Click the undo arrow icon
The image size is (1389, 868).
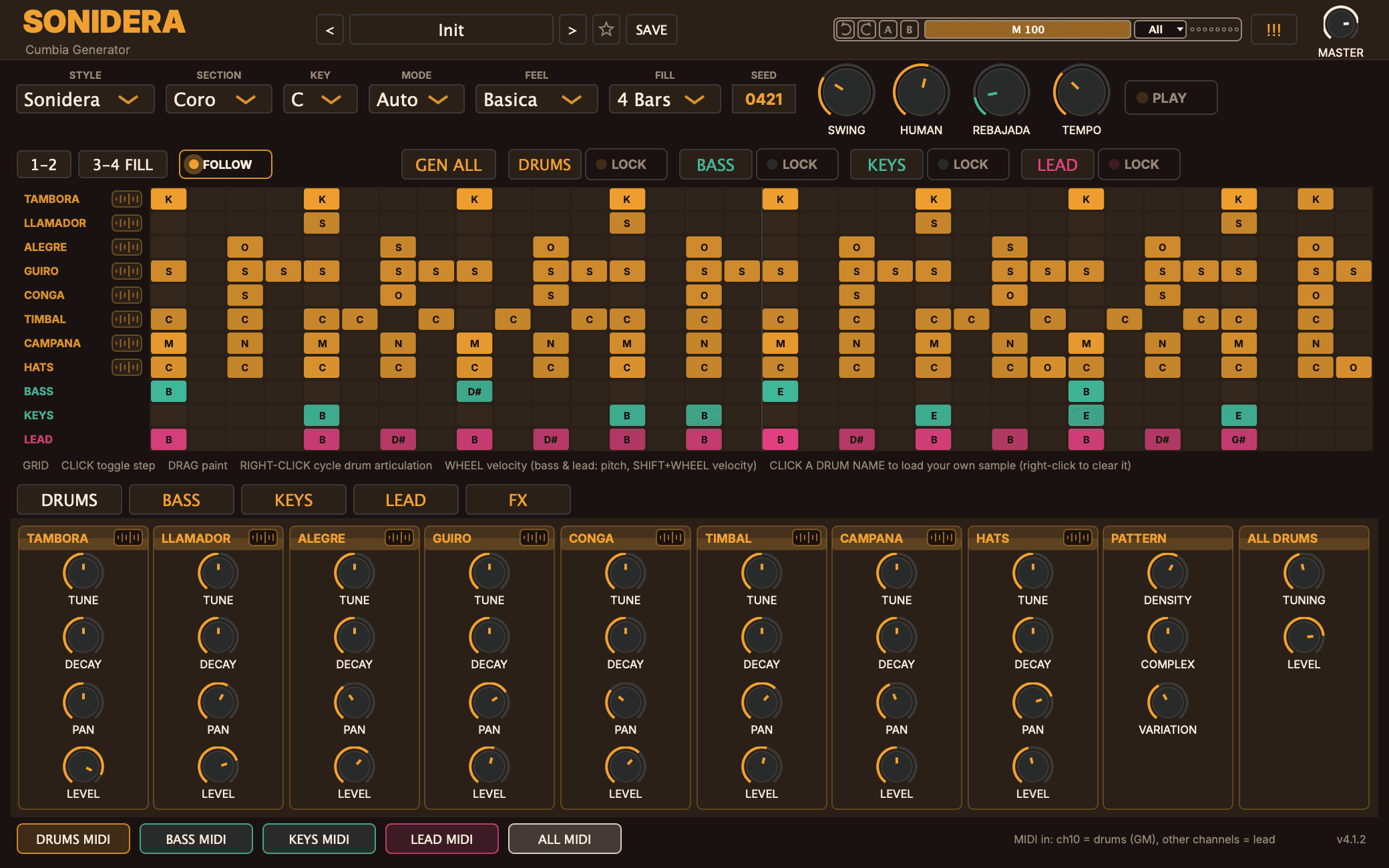(x=845, y=29)
